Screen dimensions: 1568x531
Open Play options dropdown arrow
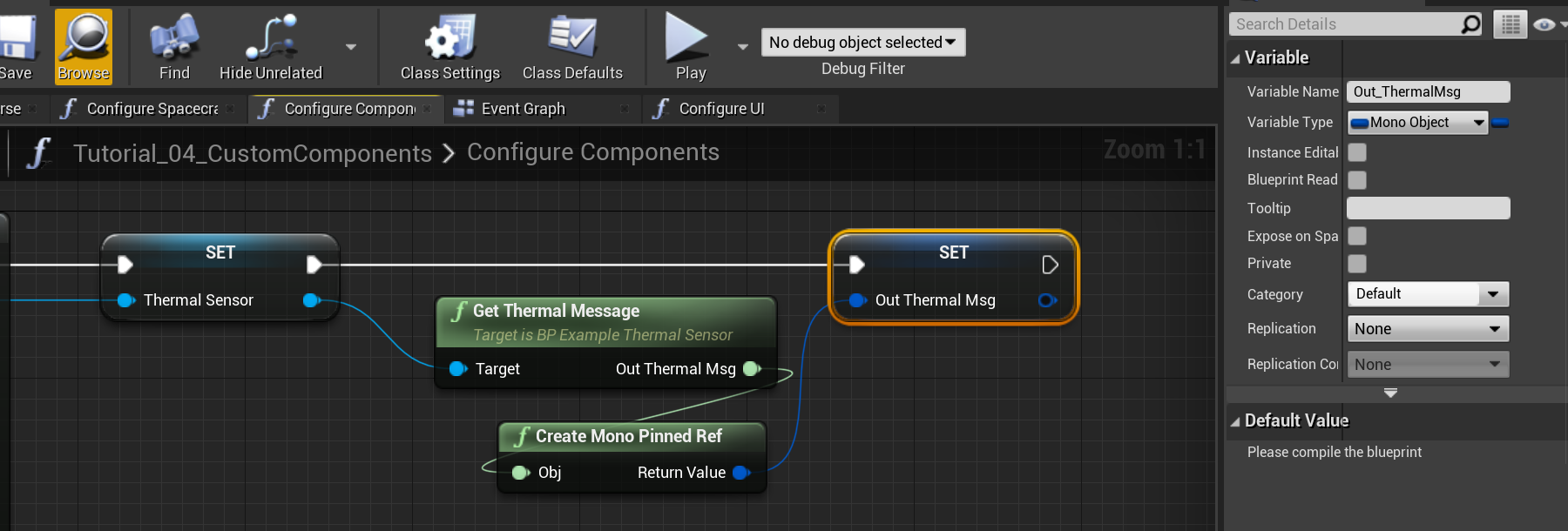point(743,47)
